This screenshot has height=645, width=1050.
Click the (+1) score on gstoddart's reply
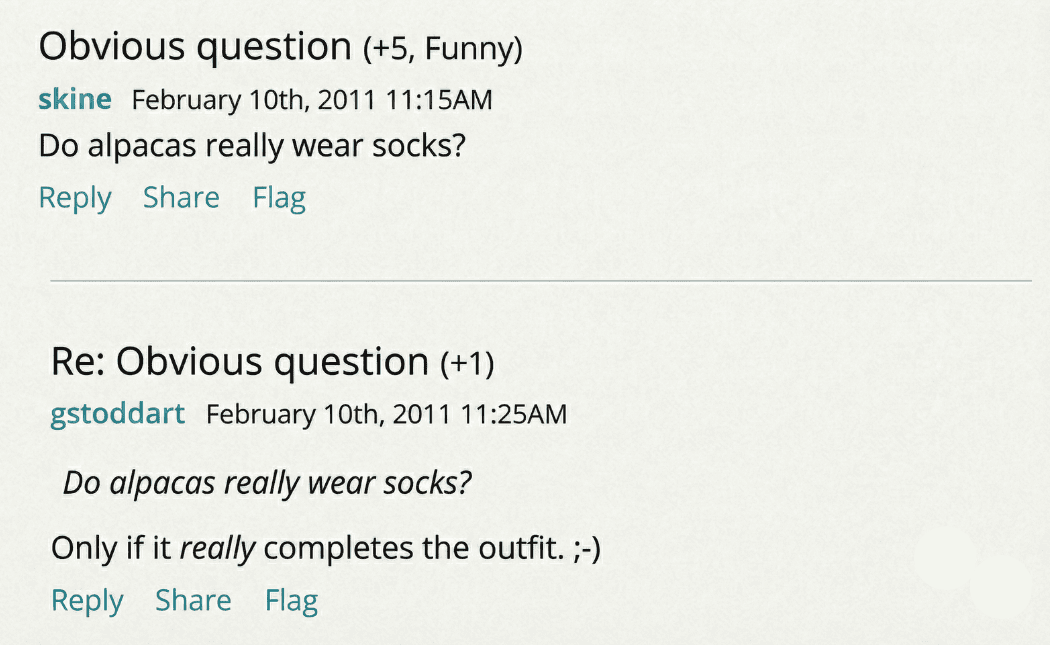click(467, 364)
